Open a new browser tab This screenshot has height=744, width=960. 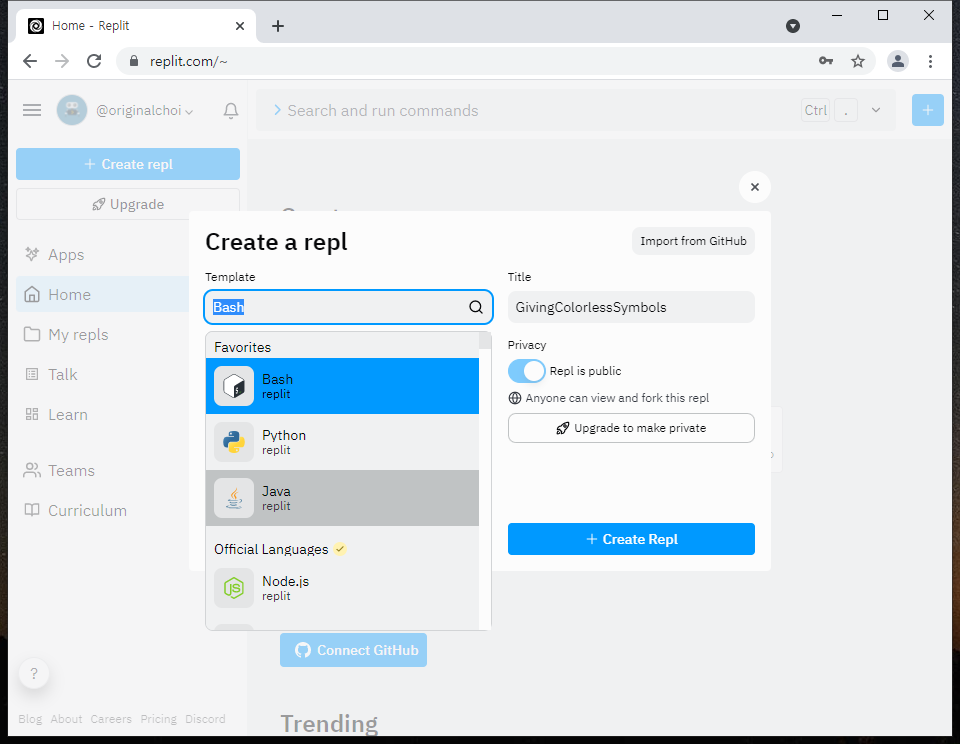[278, 26]
